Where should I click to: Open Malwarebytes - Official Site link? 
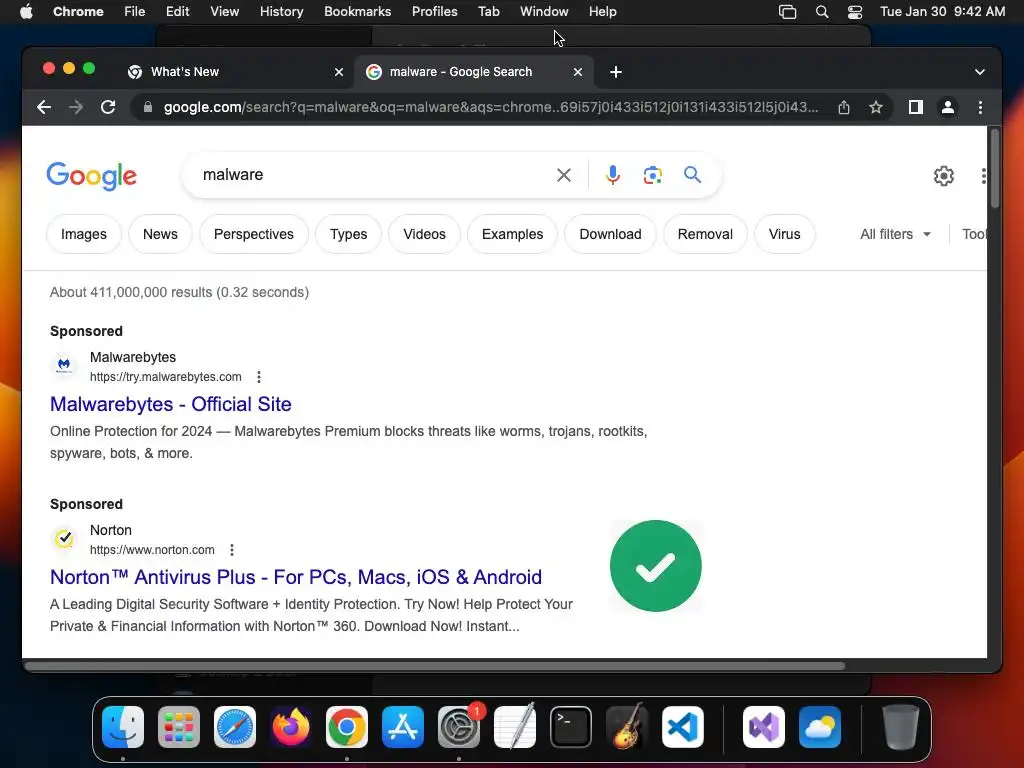click(170, 404)
